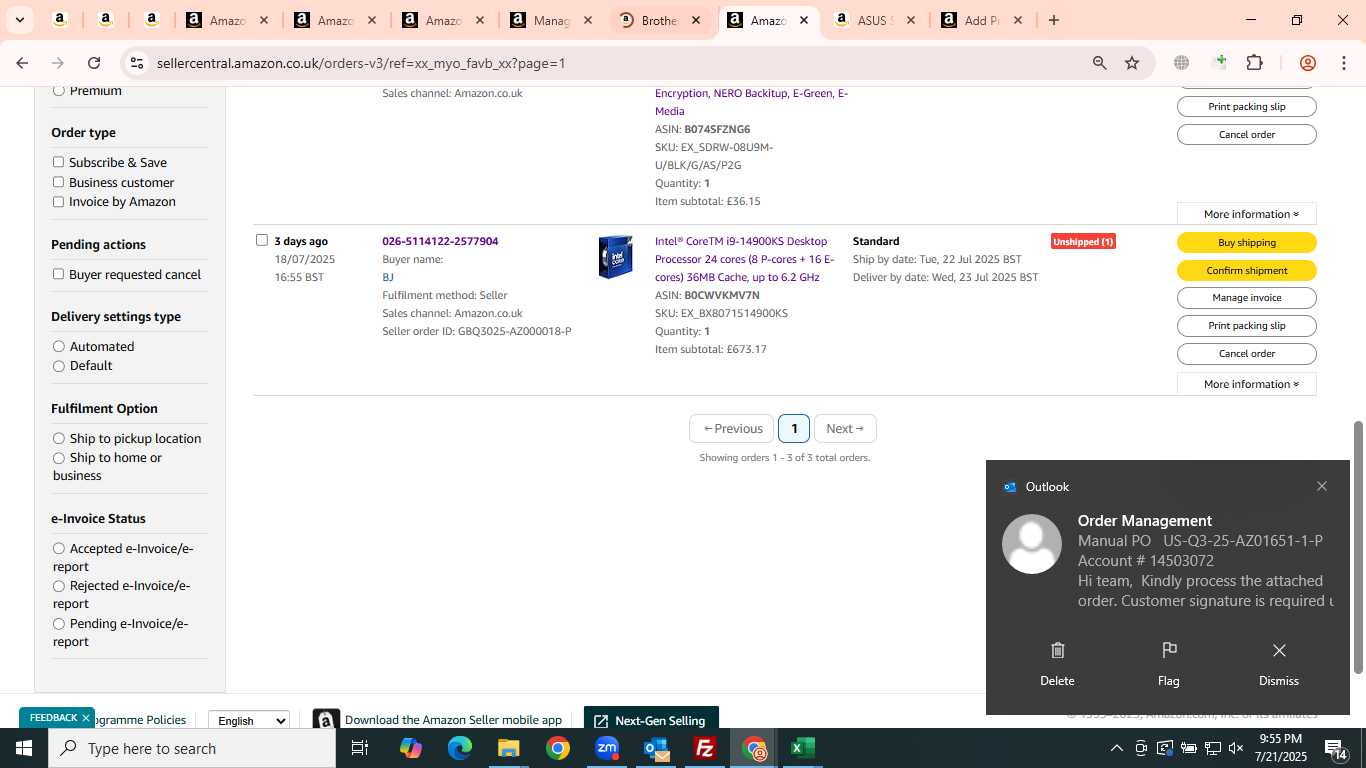Select Rejected e-Invoice/e-report filter
The image size is (1366, 768).
[x=59, y=586]
